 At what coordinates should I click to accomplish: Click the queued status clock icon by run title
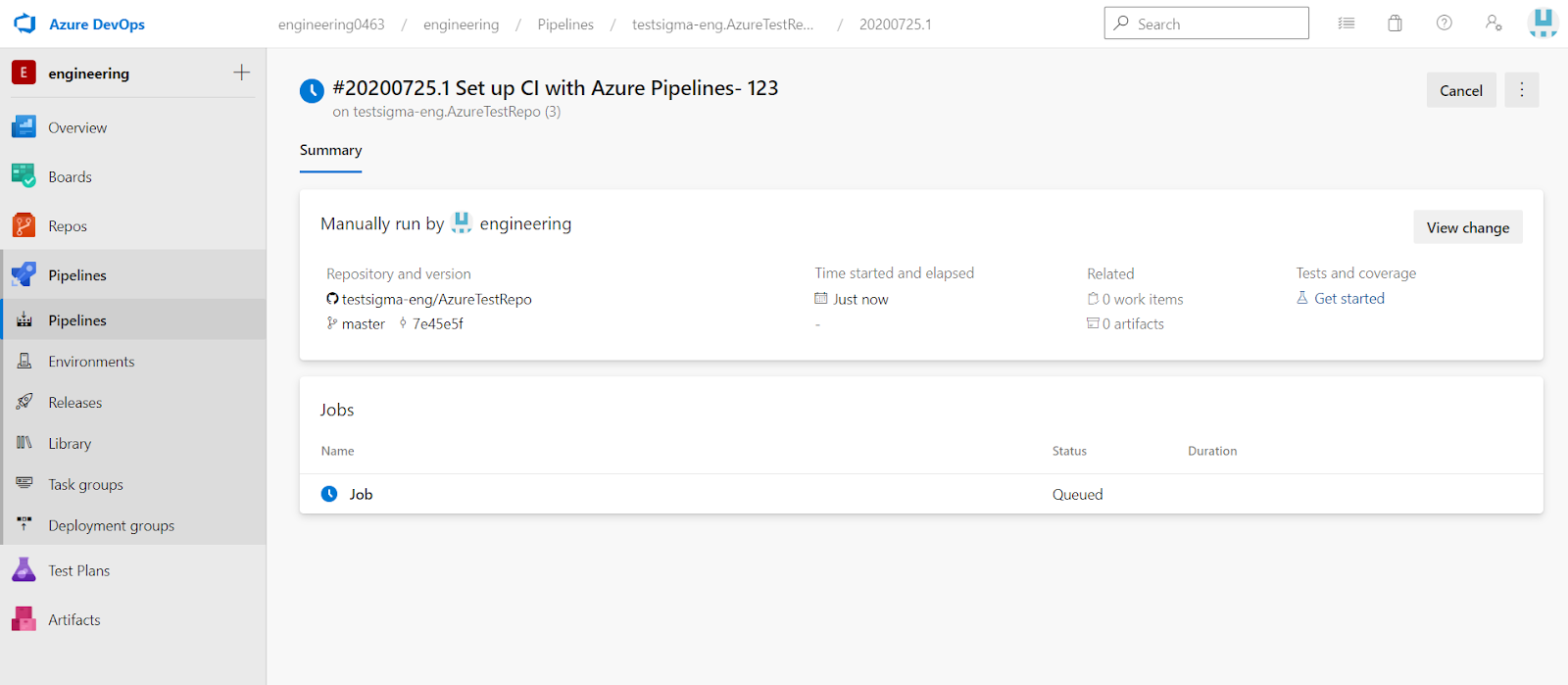pos(312,91)
